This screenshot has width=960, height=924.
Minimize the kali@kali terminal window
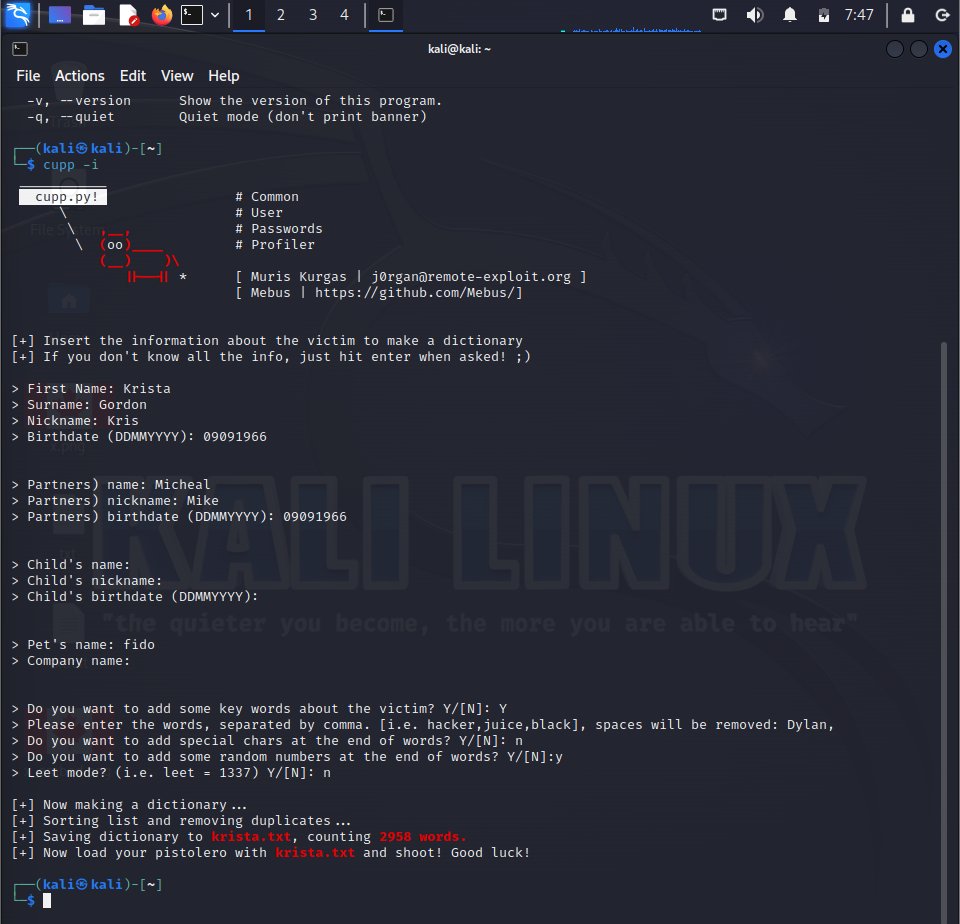(x=894, y=49)
